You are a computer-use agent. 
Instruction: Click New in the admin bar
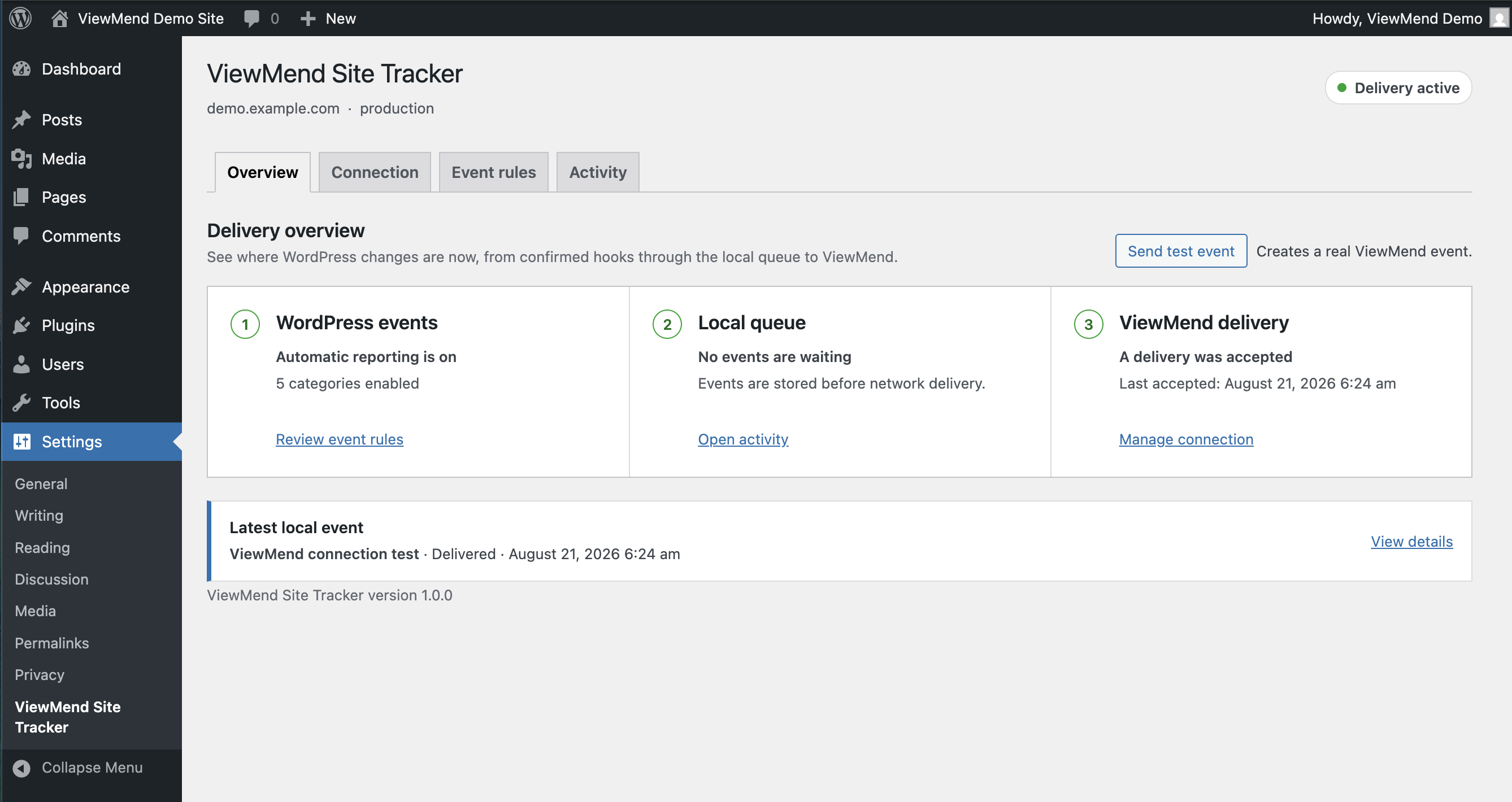(x=341, y=18)
